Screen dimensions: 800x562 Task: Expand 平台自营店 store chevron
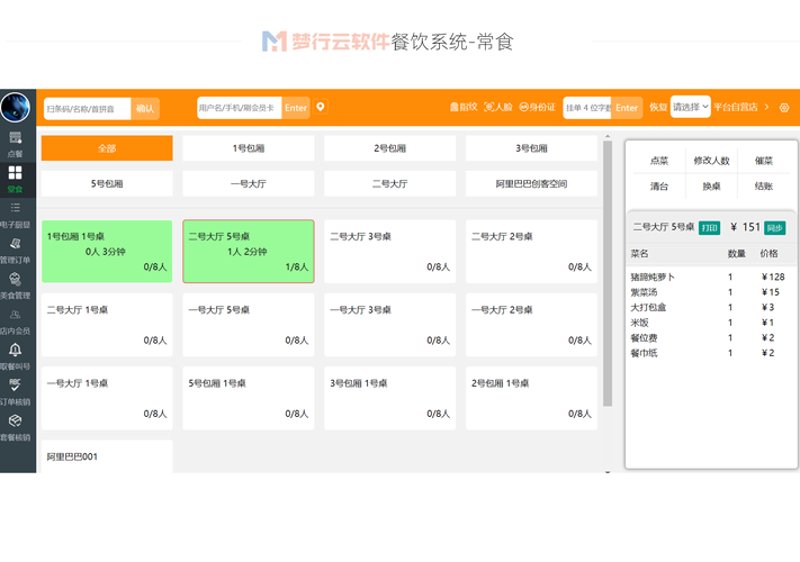[x=766, y=107]
